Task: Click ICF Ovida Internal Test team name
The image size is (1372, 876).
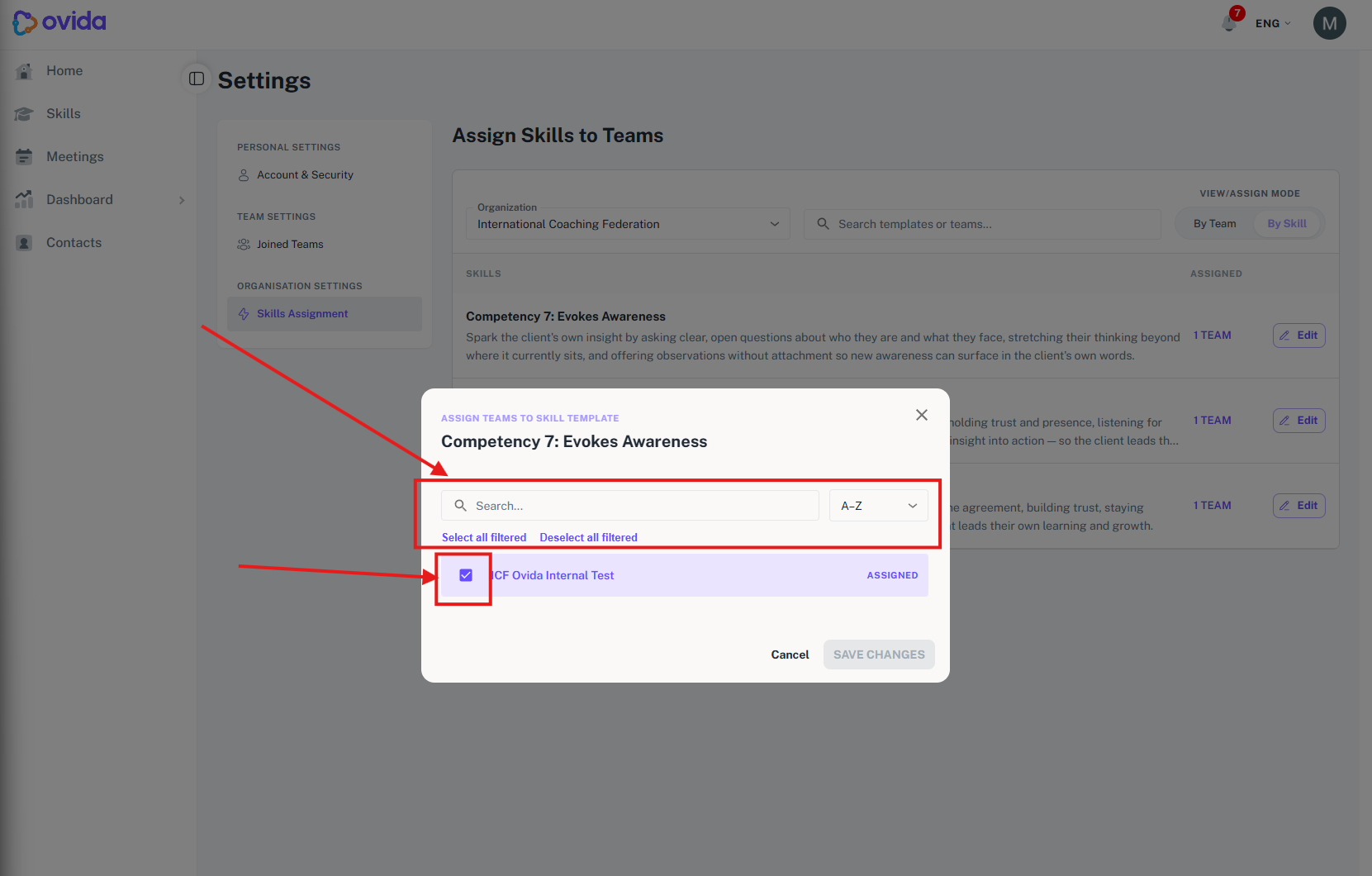Action: [x=553, y=576]
